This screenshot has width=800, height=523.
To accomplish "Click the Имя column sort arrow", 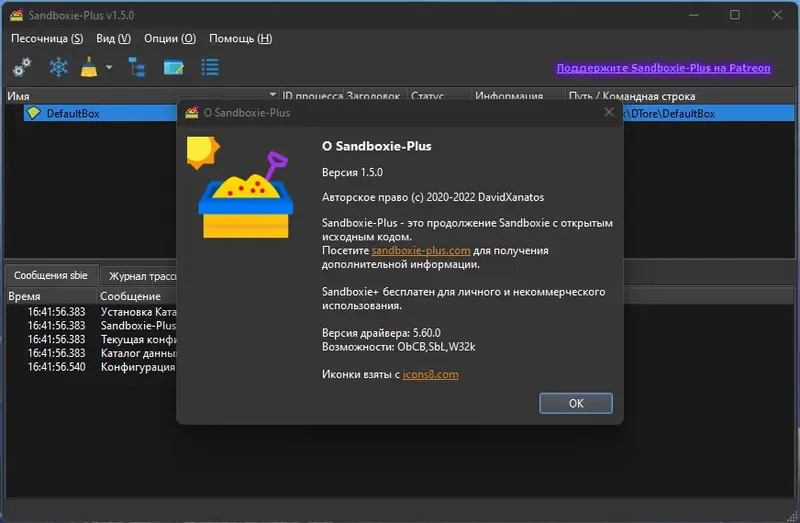I will 272,94.
